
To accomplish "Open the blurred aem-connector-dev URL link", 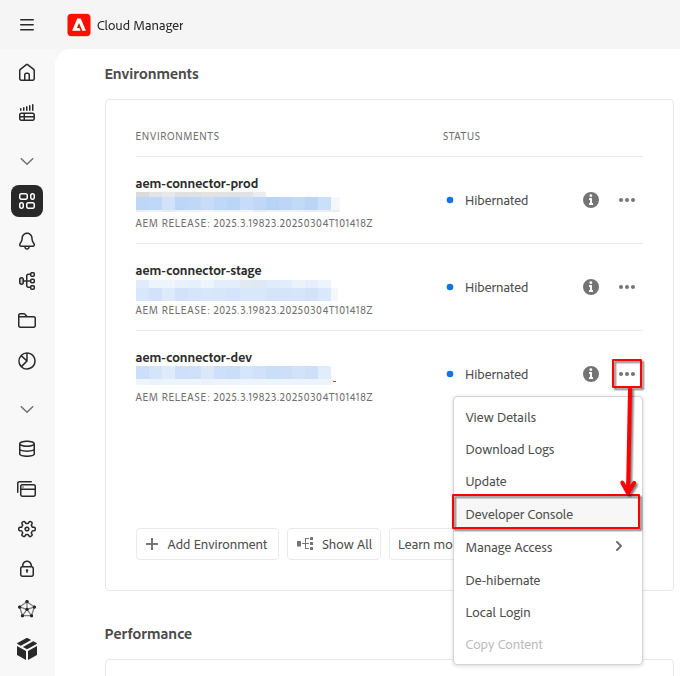I will [235, 375].
